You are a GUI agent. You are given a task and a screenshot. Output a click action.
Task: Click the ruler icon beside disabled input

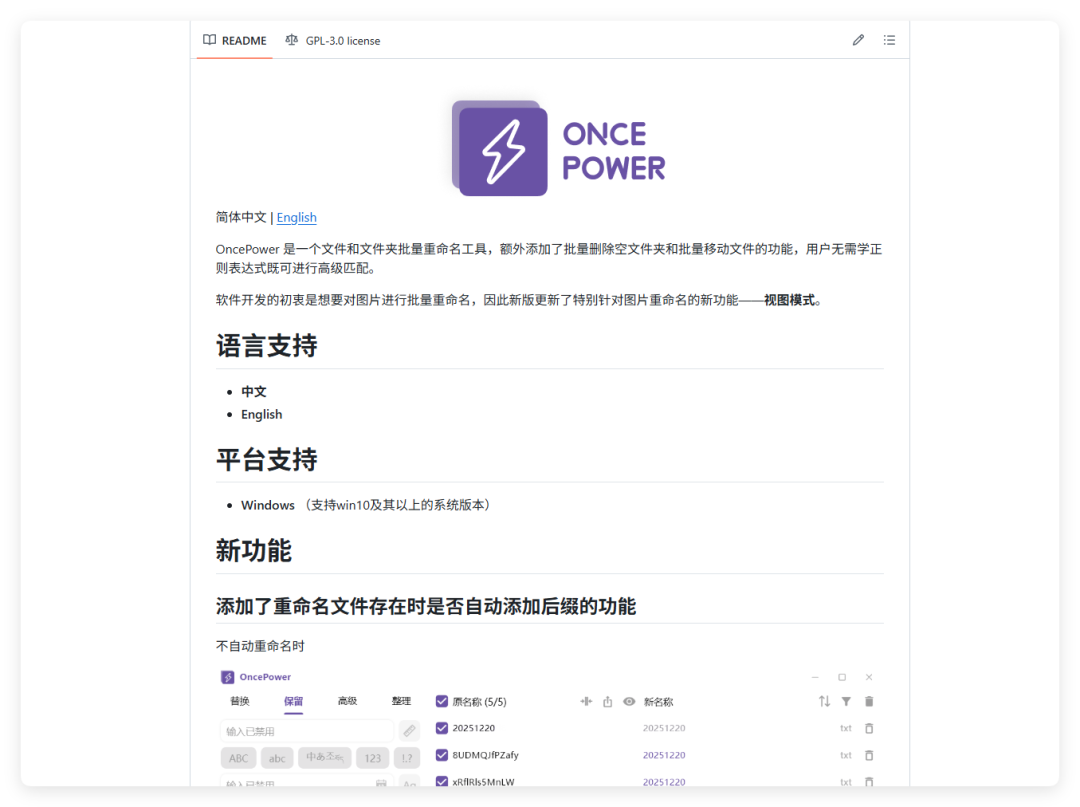(409, 731)
